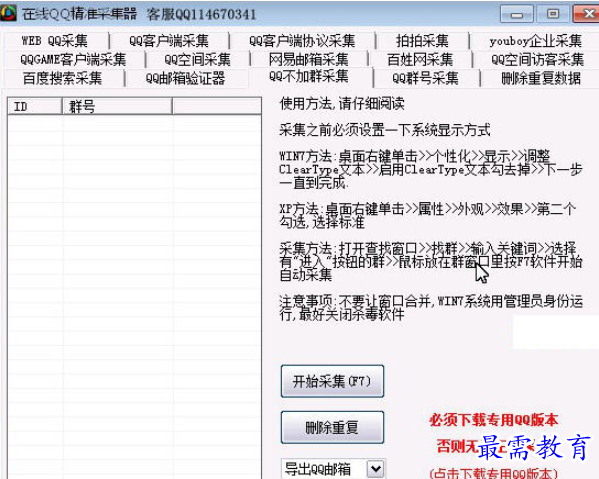Click the 删除重复 button
The width and height of the screenshot is (599, 479).
click(332, 427)
